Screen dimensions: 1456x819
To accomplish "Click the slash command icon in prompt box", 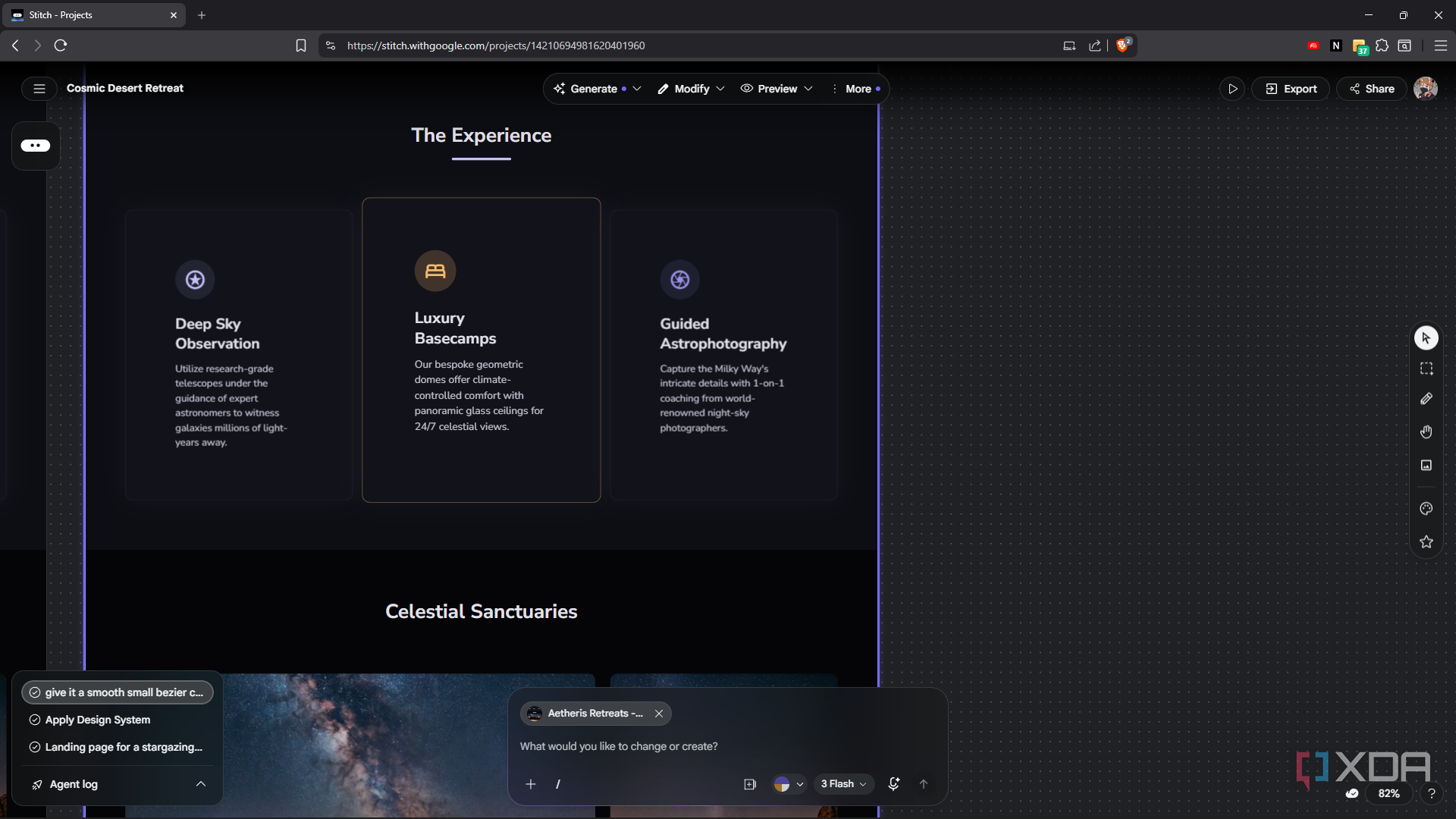I will click(558, 784).
